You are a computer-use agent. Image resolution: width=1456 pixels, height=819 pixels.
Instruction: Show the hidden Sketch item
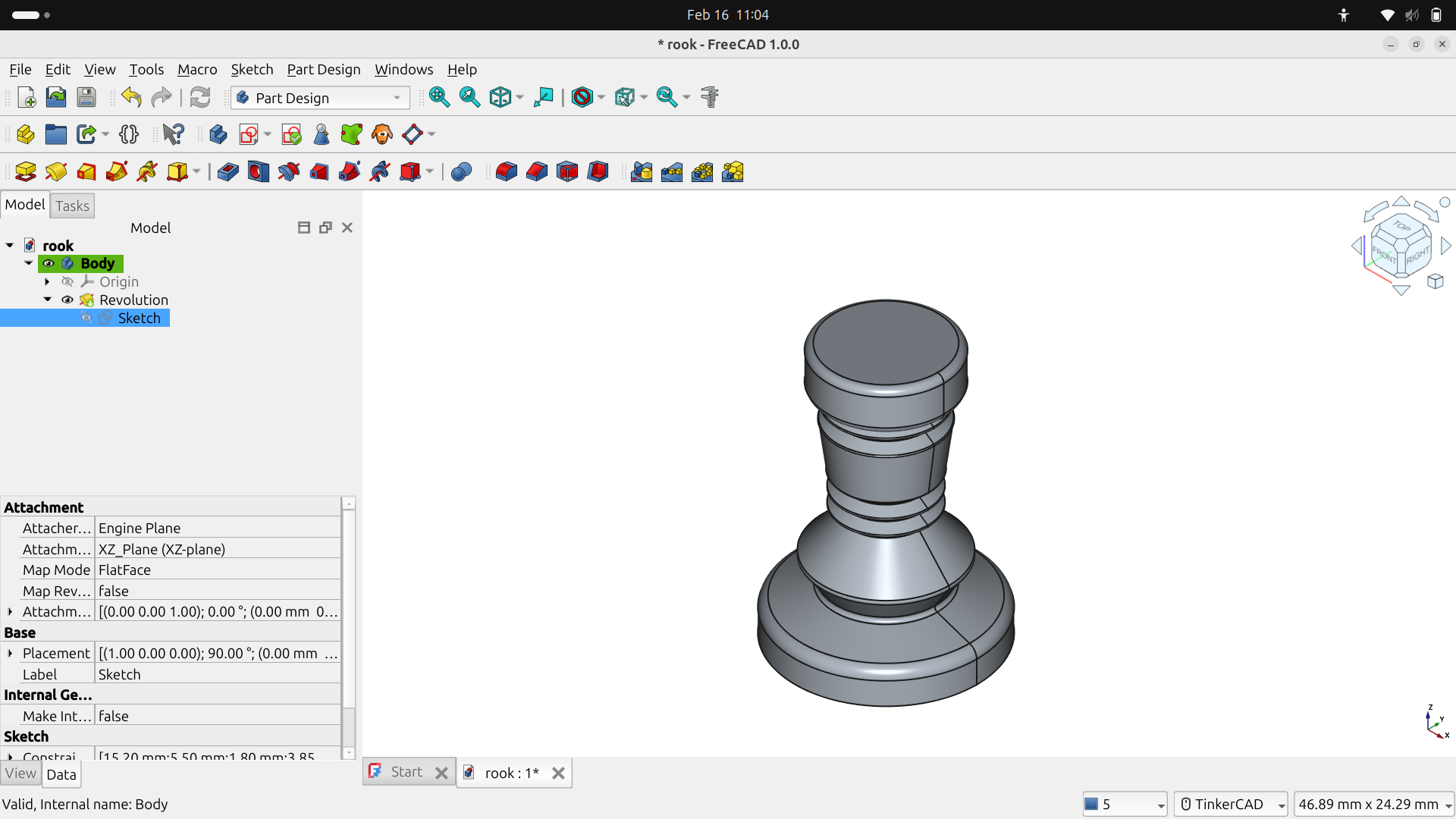(x=86, y=318)
